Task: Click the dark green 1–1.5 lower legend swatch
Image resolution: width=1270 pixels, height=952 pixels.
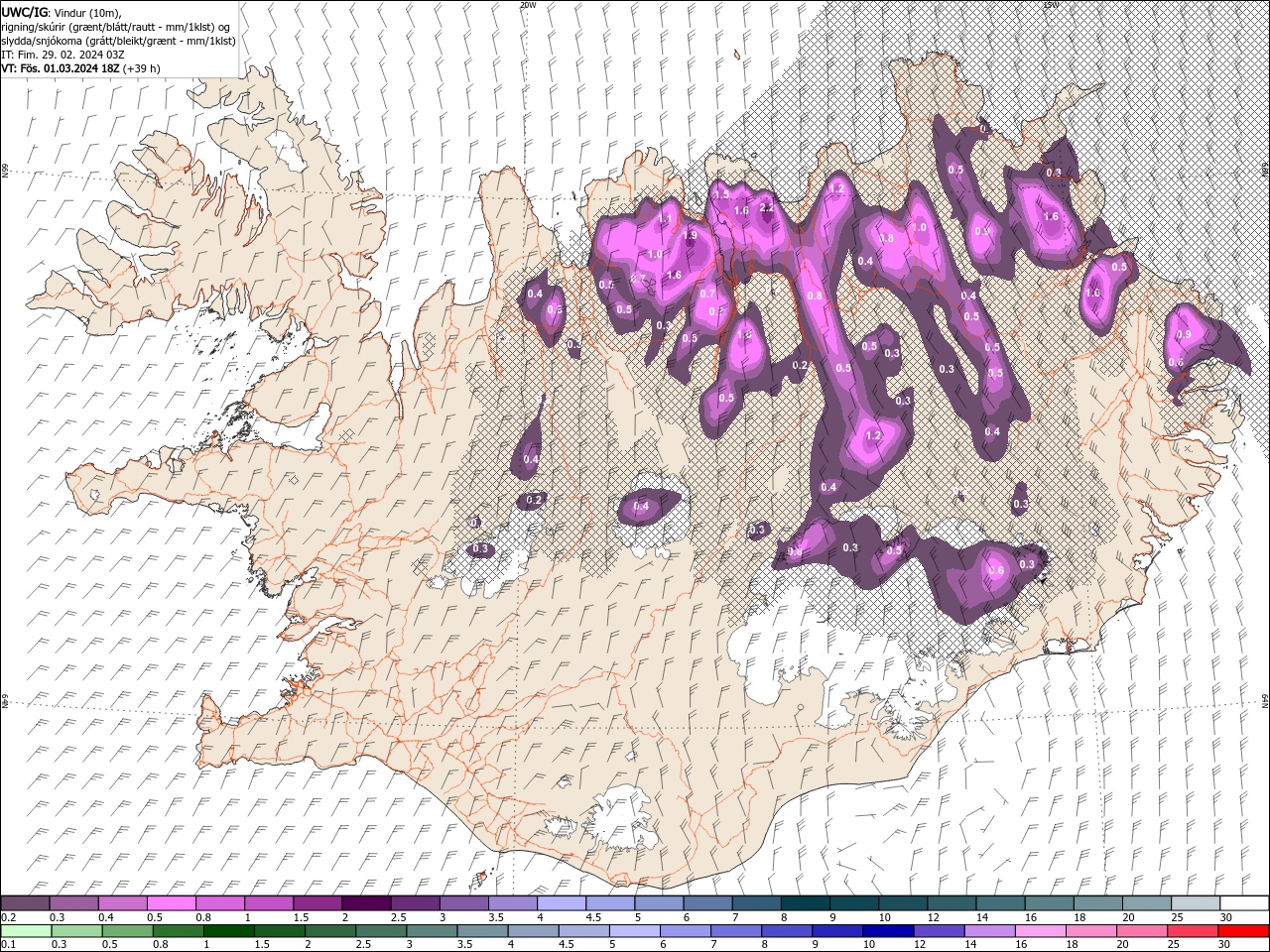Action: tap(228, 930)
